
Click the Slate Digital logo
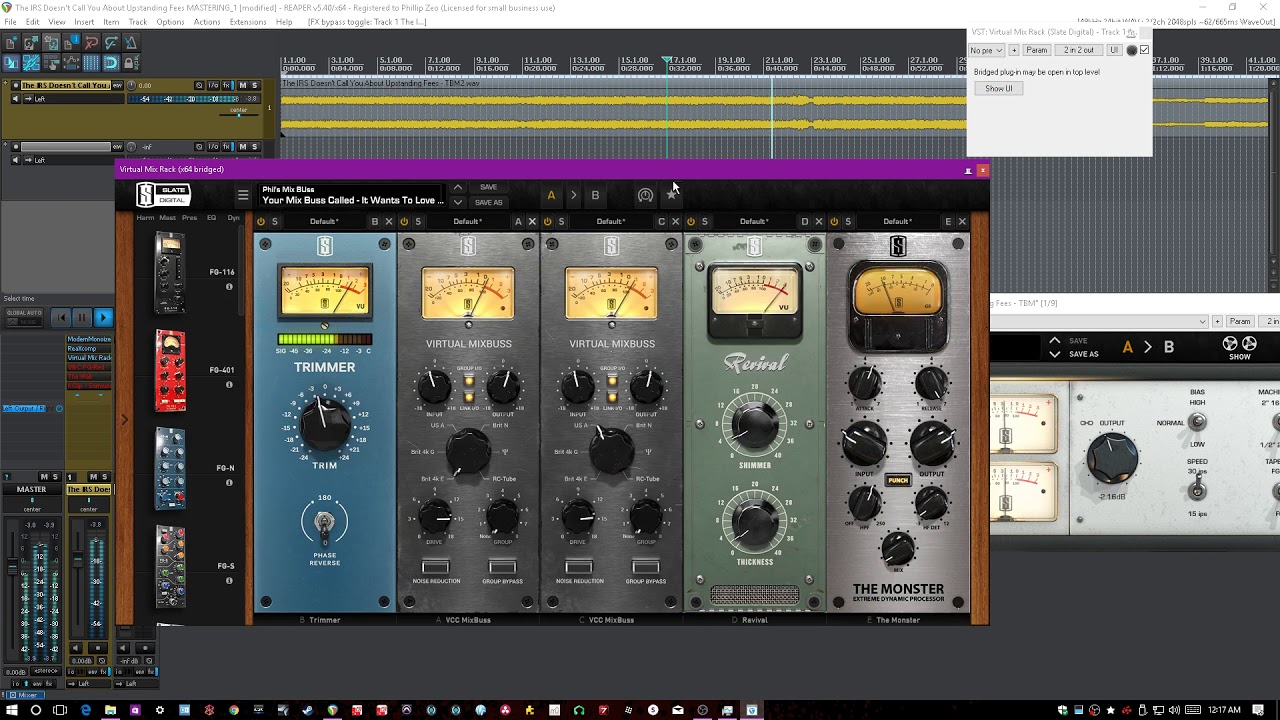pos(164,196)
